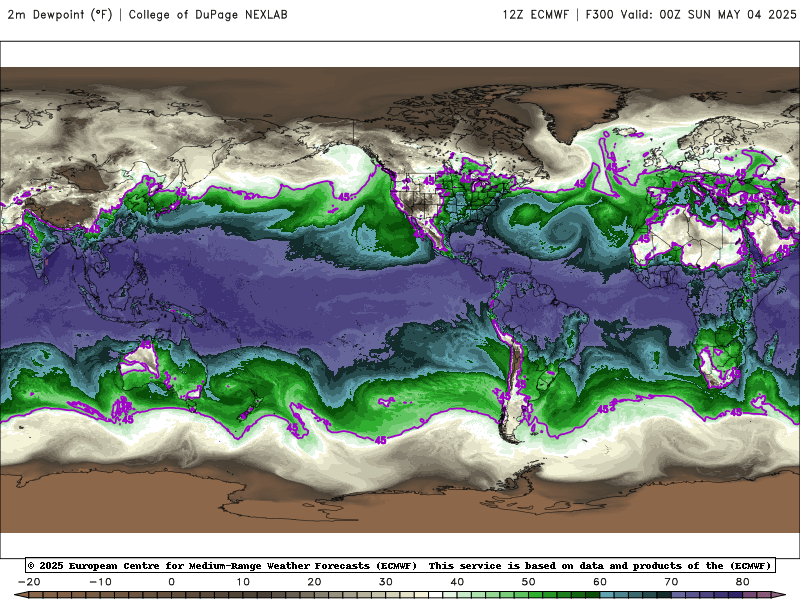The width and height of the screenshot is (800, 600).
Task: Click the "12Z ECMWF" model run label
Action: [x=535, y=15]
